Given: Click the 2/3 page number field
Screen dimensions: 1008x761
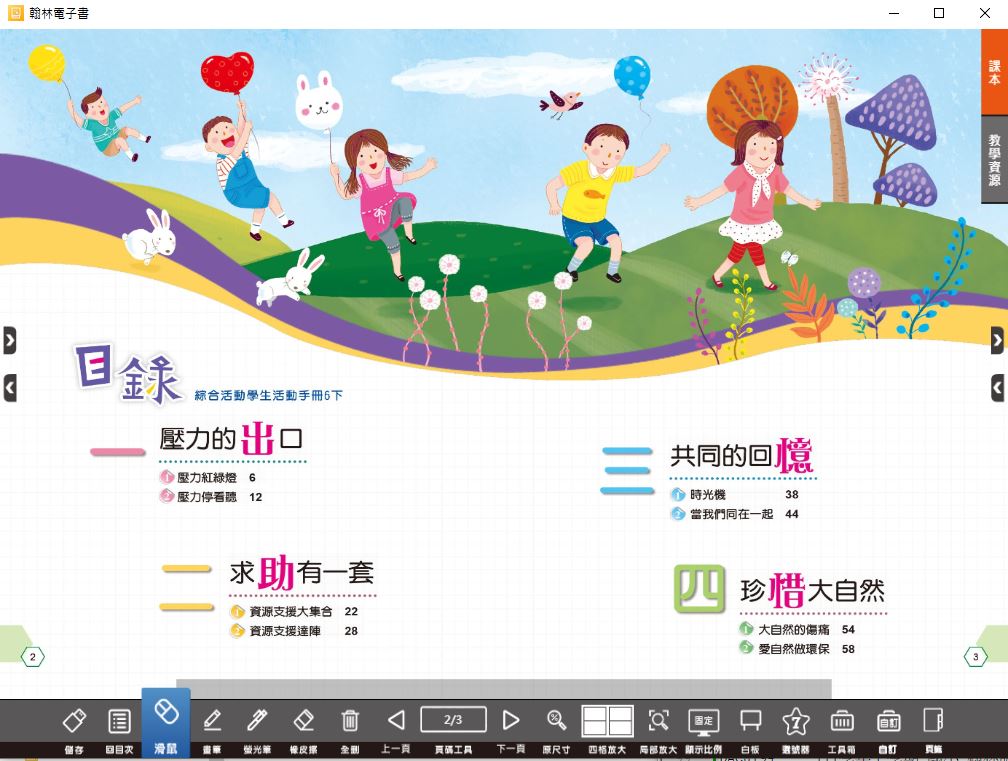Looking at the screenshot, I should (x=453, y=720).
